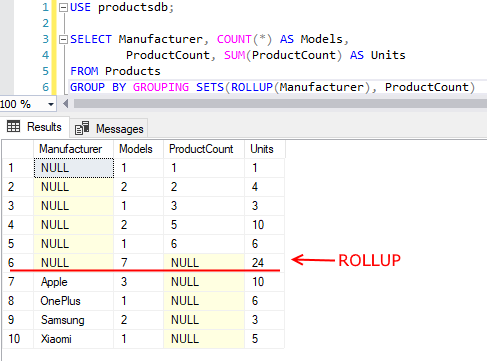
Task: Click the horizontal scrollbar track in editor
Action: coord(280,104)
